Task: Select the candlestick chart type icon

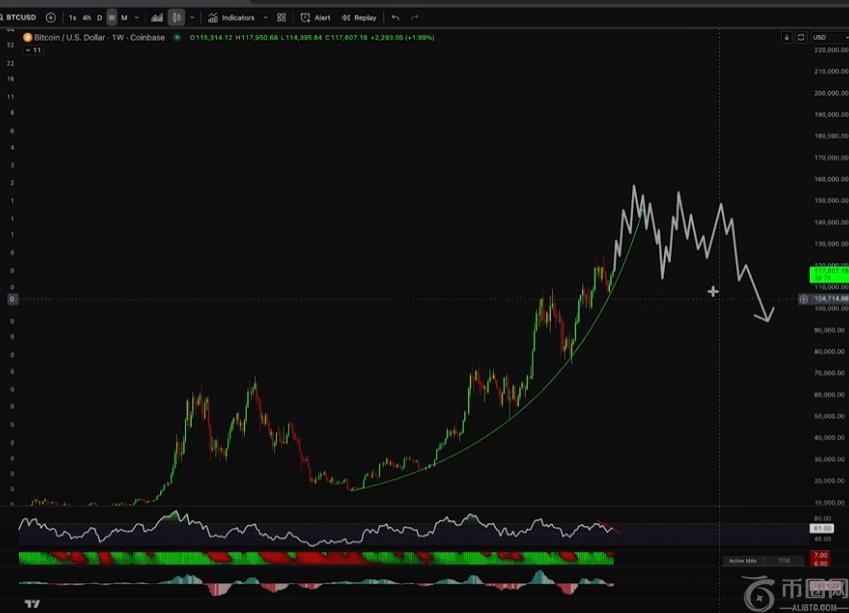Action: 176,17
